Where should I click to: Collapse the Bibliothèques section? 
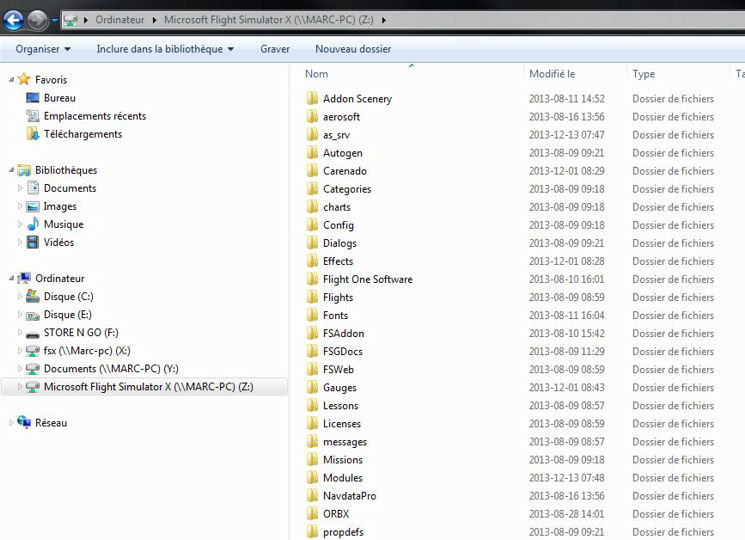tap(11, 170)
